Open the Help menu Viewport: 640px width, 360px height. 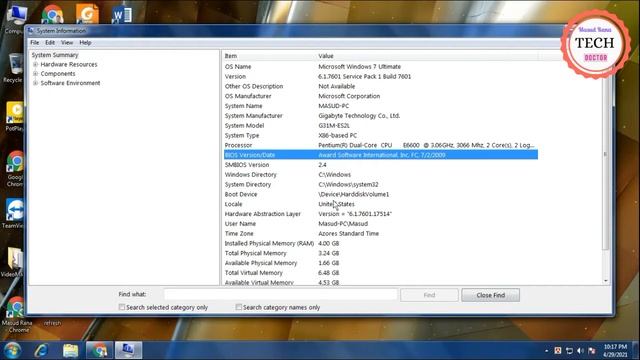click(x=85, y=42)
